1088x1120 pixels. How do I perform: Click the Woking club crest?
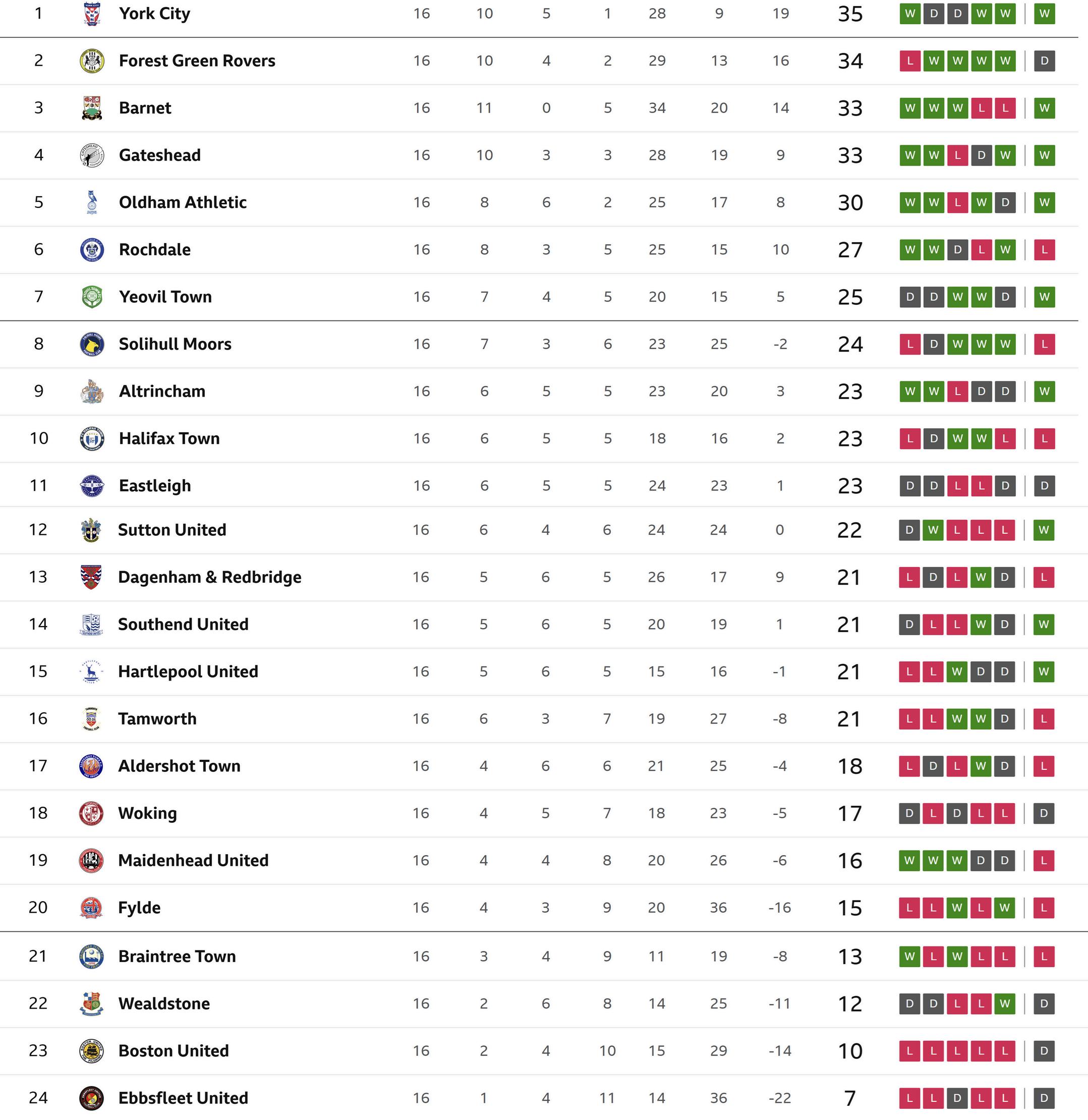coord(91,813)
